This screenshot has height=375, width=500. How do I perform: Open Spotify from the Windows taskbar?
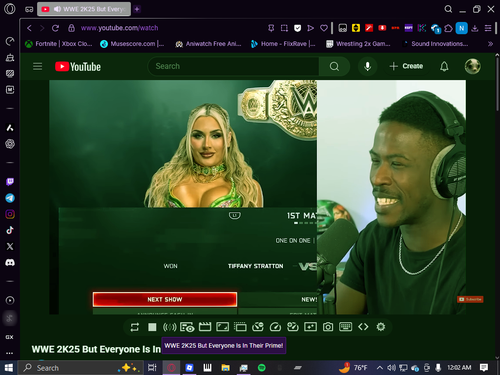[x=262, y=368]
